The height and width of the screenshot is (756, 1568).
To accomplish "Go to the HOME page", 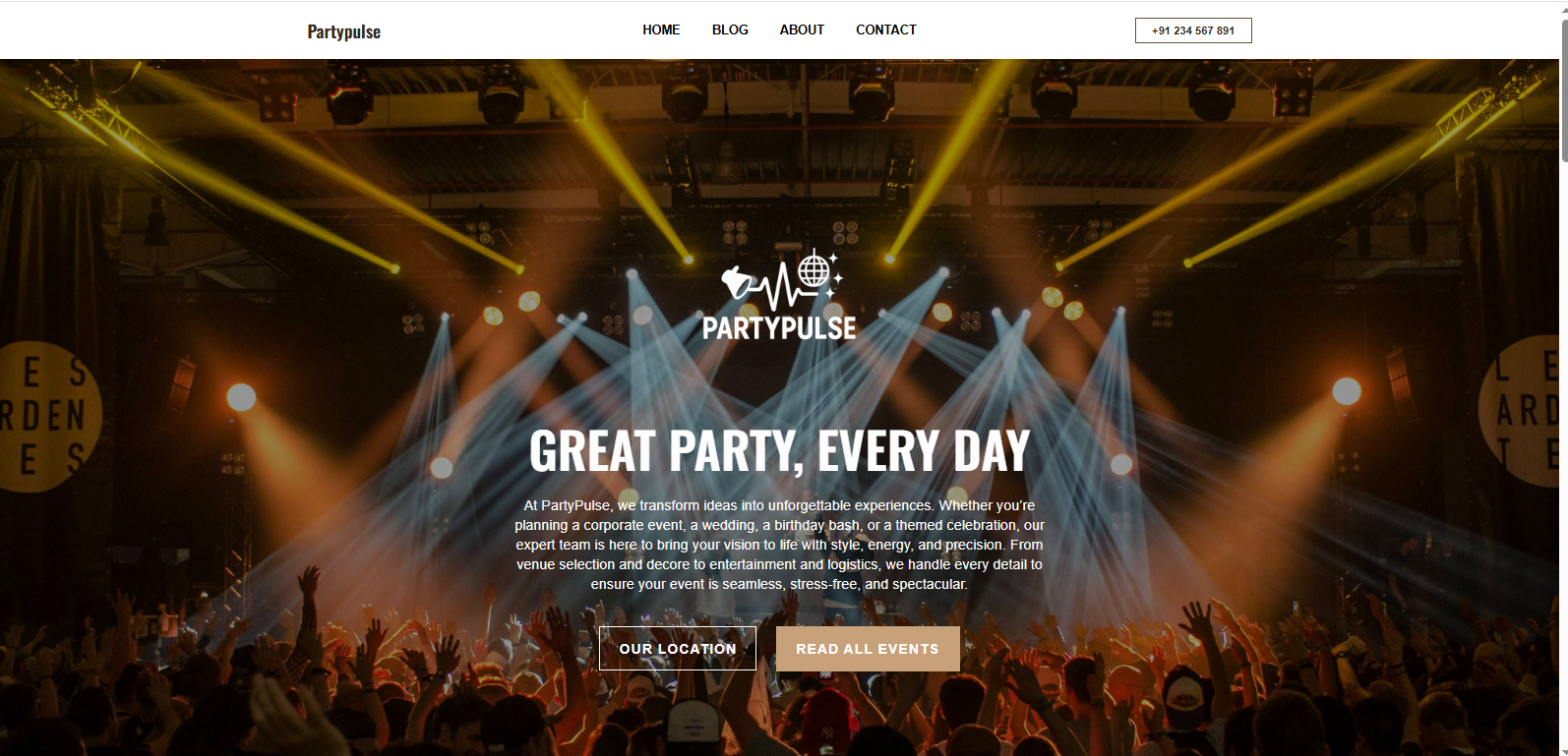I will (661, 29).
